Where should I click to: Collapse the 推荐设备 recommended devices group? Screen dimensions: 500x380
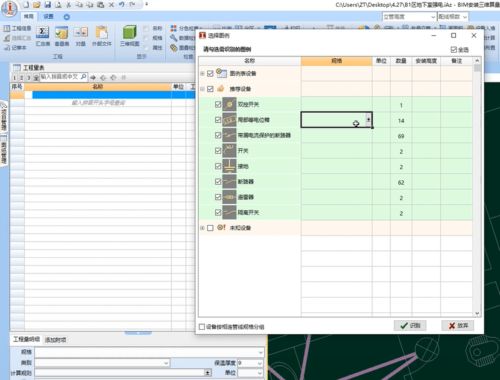pyautogui.click(x=202, y=89)
